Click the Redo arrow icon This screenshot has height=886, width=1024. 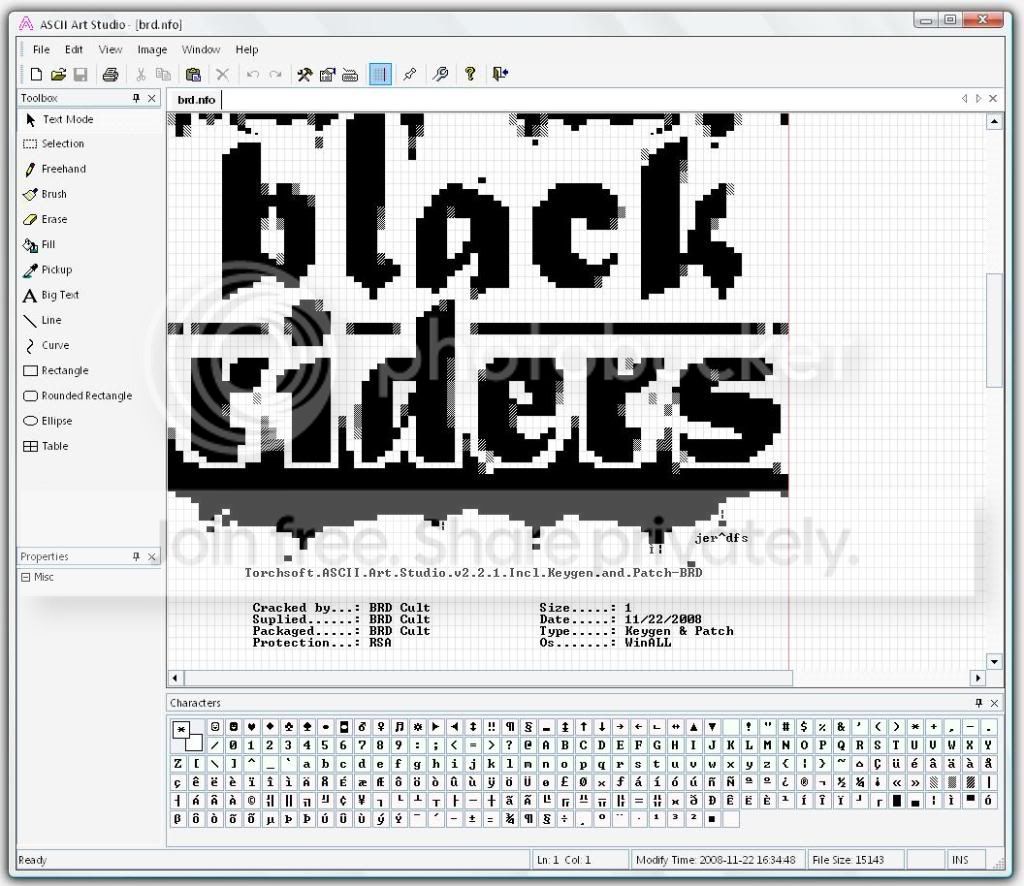pos(276,74)
